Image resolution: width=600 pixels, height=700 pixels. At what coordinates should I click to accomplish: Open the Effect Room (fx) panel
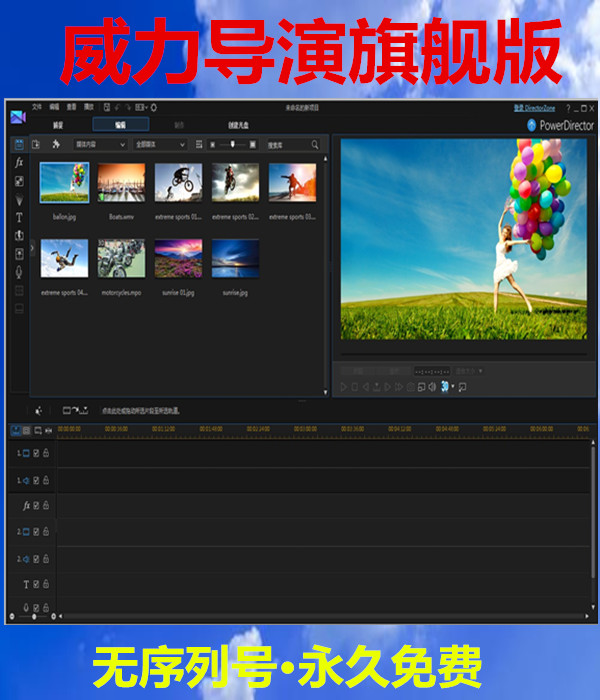(x=19, y=162)
